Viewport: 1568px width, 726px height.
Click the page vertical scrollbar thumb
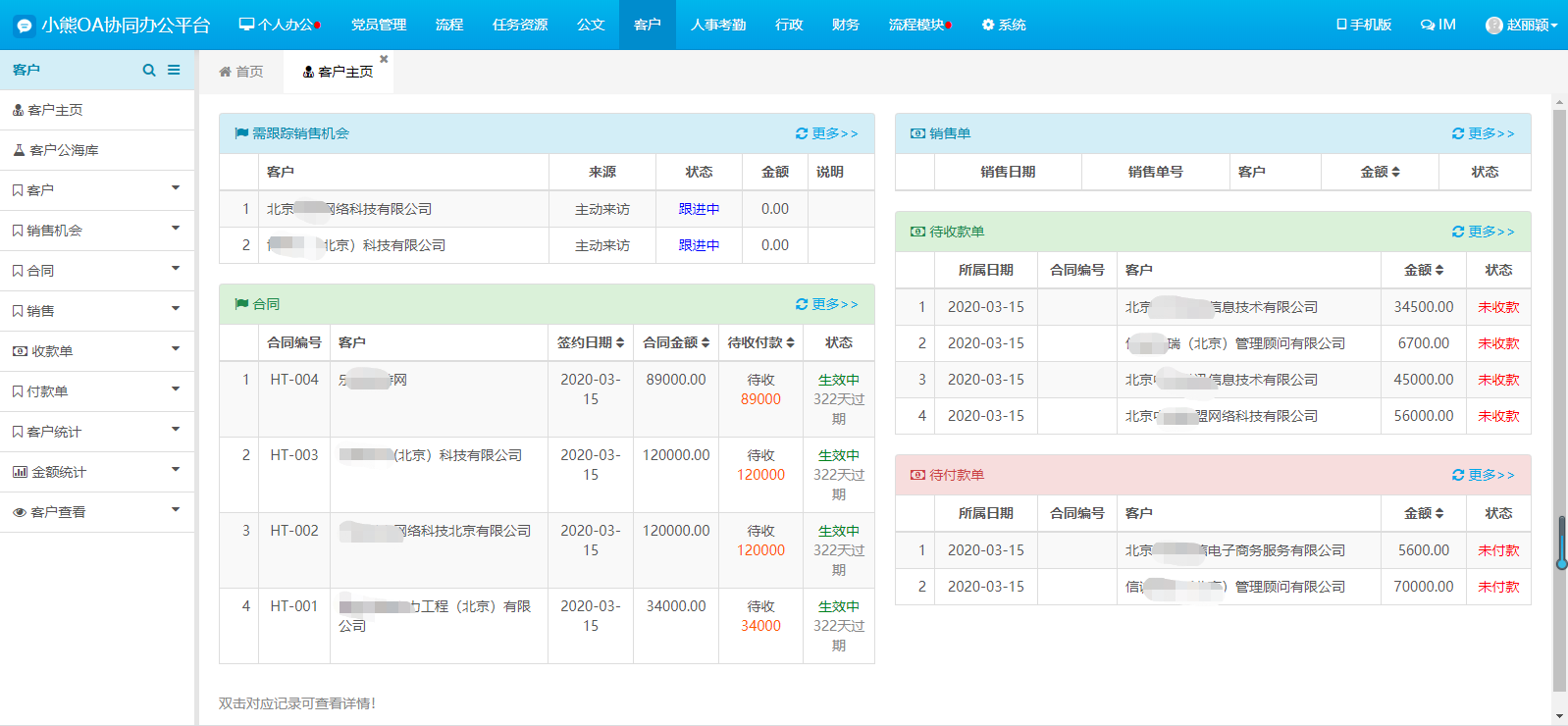pos(1559,402)
